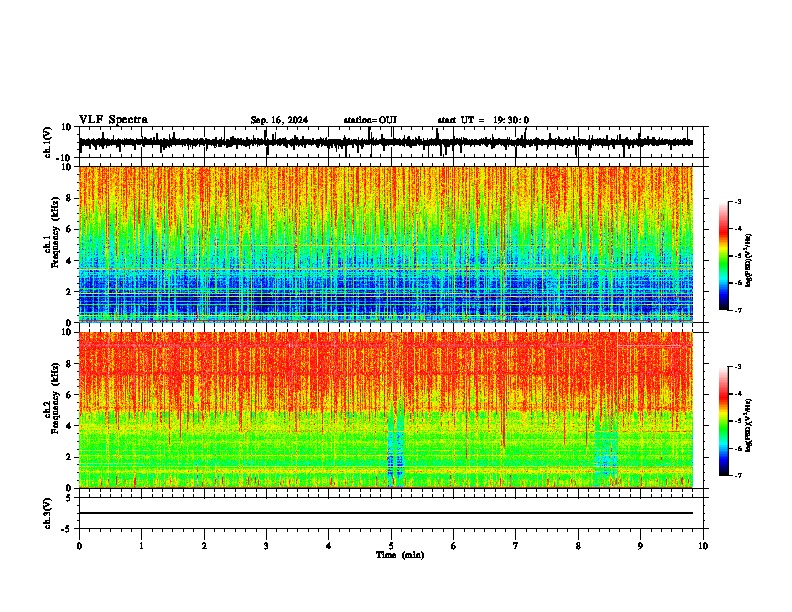This screenshot has height=612, width=792.
Task: Click the time axis tick label '10'
Action: (x=703, y=546)
